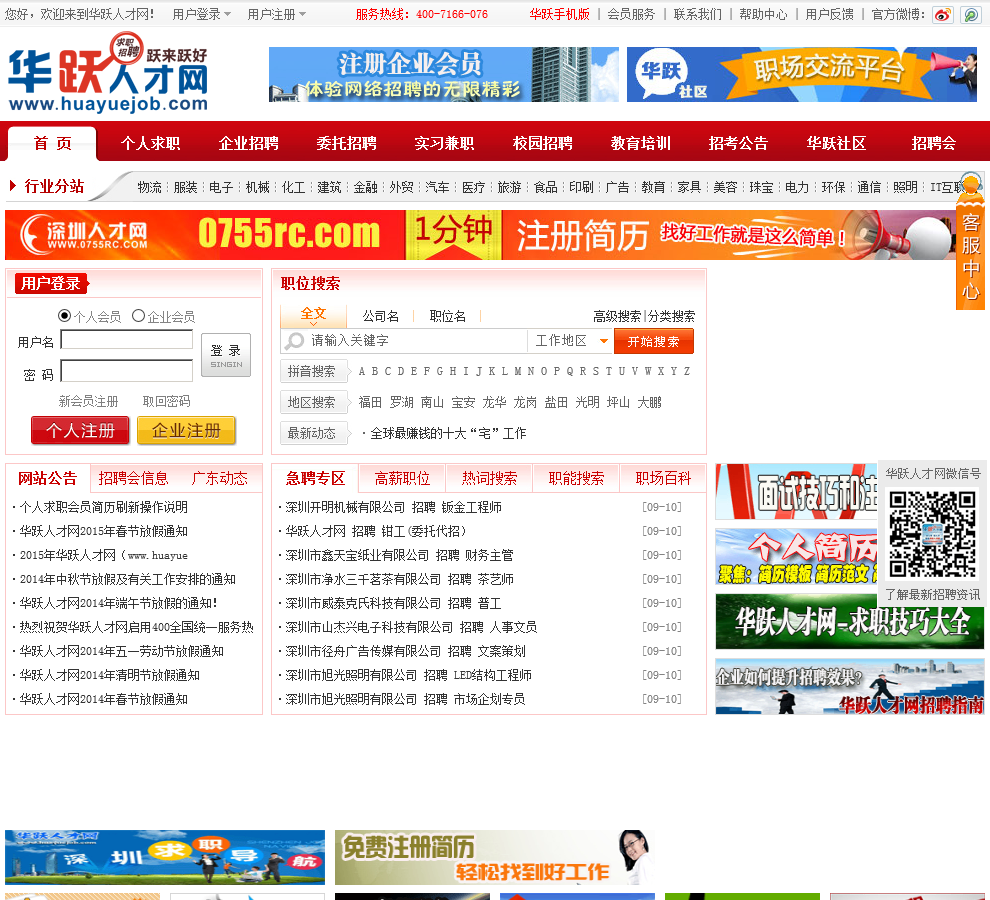Open the 工作地区 dropdown
Viewport: 990px width, 900px height.
click(571, 341)
